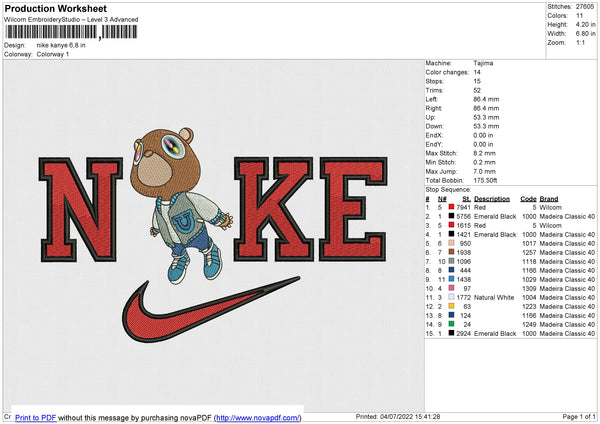The height and width of the screenshot is (424, 600).
Task: Click the Stop Sequence: heading
Action: pyautogui.click(x=448, y=190)
